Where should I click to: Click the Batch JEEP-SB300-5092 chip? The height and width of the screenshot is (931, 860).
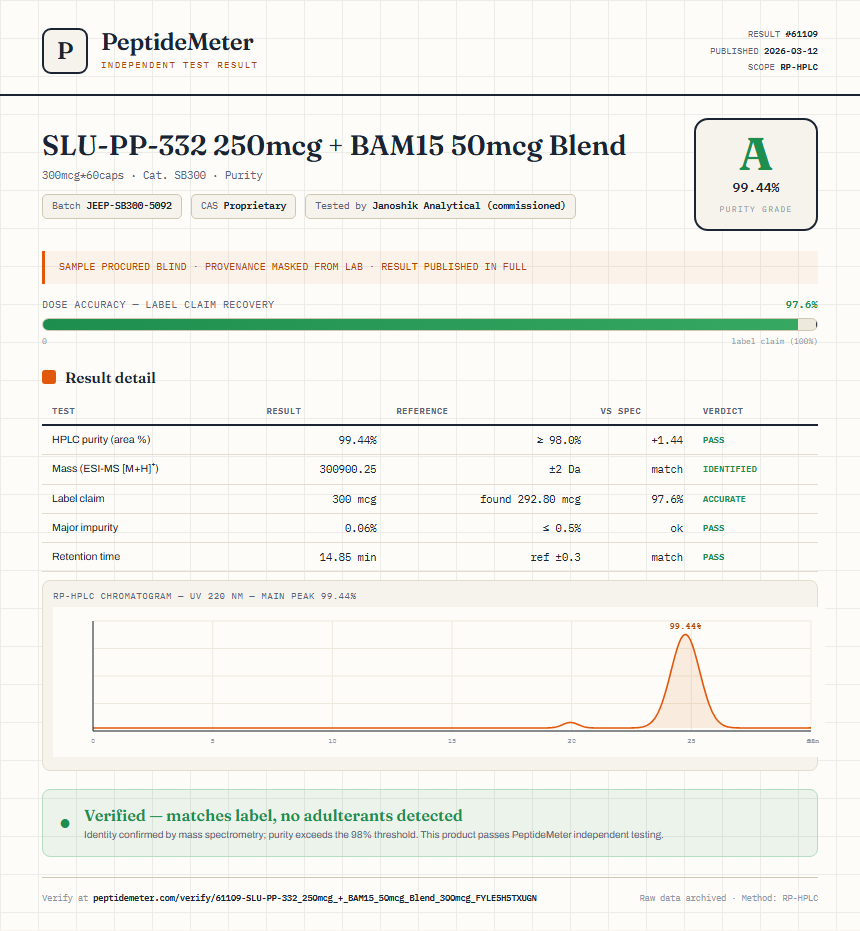(x=112, y=206)
